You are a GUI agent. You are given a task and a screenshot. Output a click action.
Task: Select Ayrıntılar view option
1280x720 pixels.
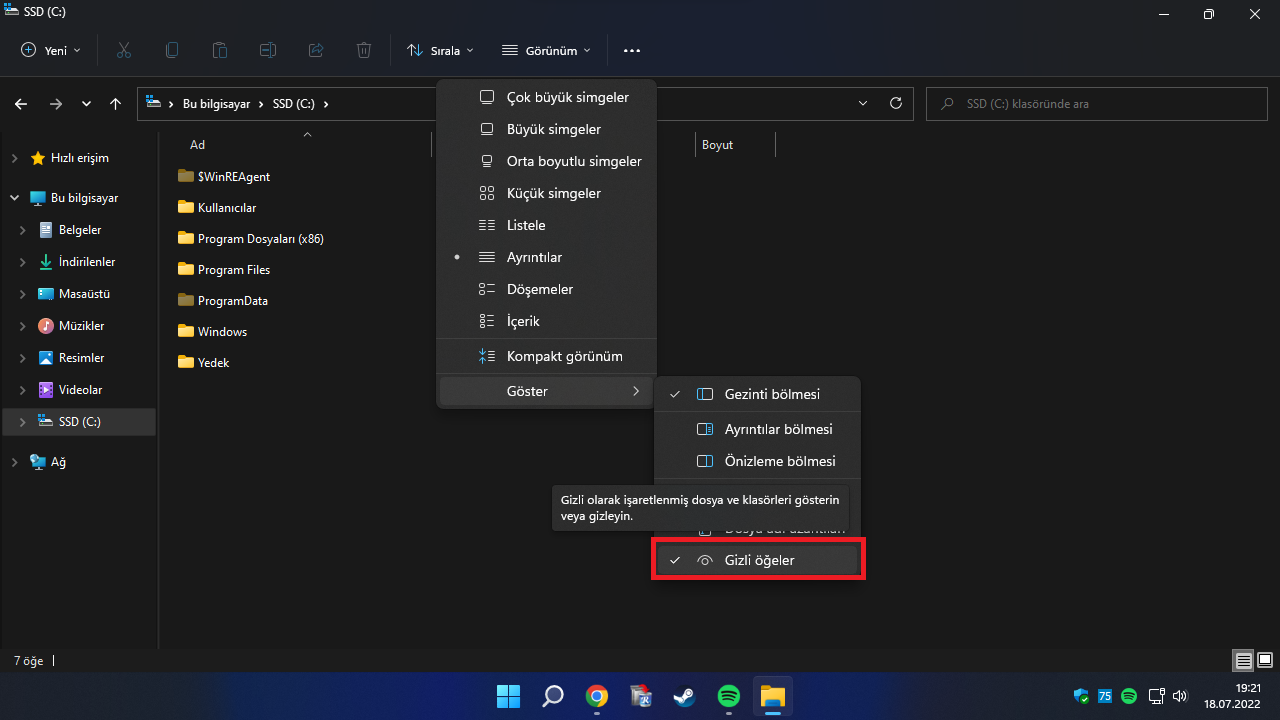[546, 257]
